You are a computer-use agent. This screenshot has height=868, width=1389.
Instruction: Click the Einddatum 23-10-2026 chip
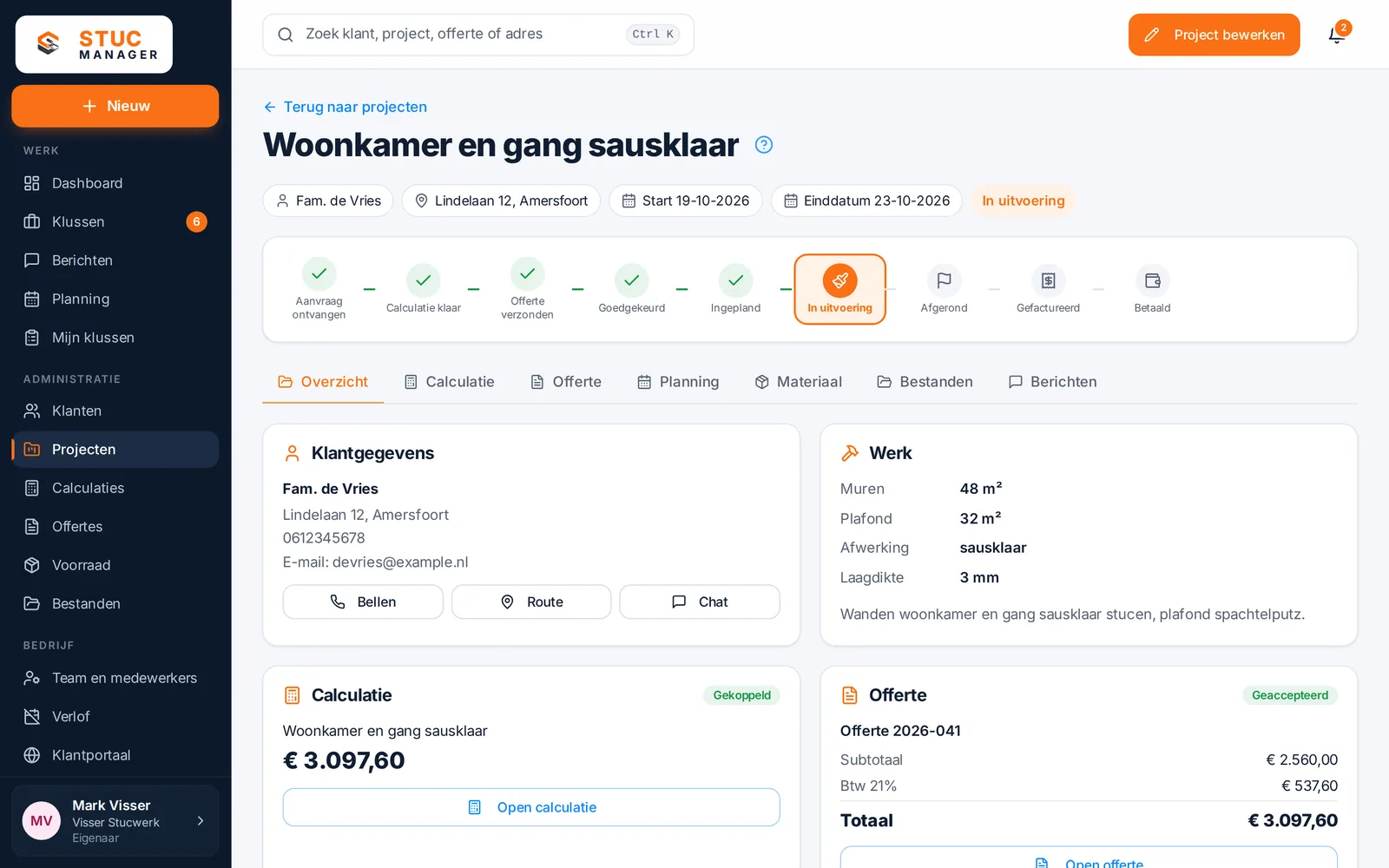pyautogui.click(x=866, y=201)
